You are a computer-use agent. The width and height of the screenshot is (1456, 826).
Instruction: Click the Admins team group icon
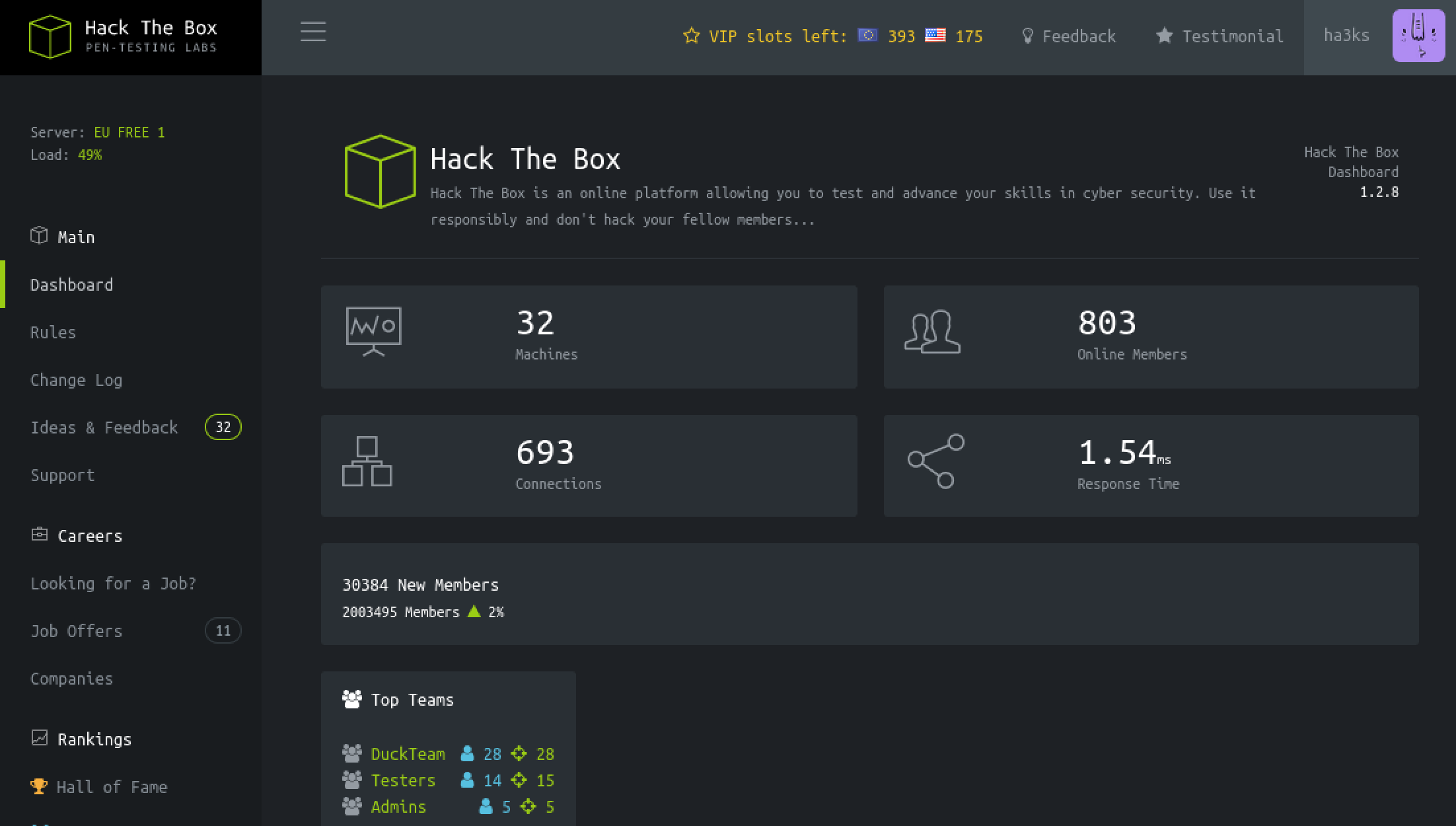click(x=352, y=806)
